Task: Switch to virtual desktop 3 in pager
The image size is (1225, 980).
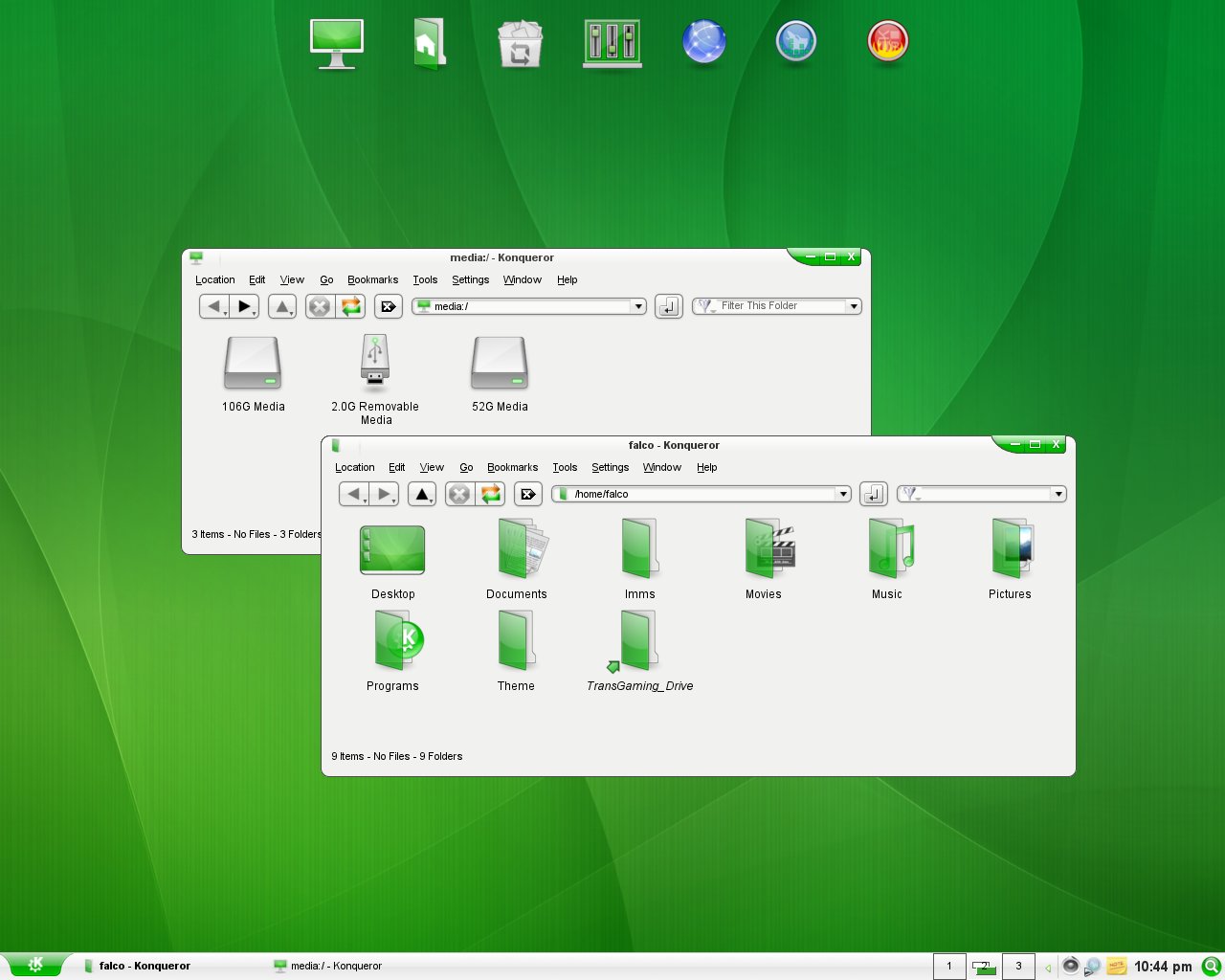Action: point(1018,966)
